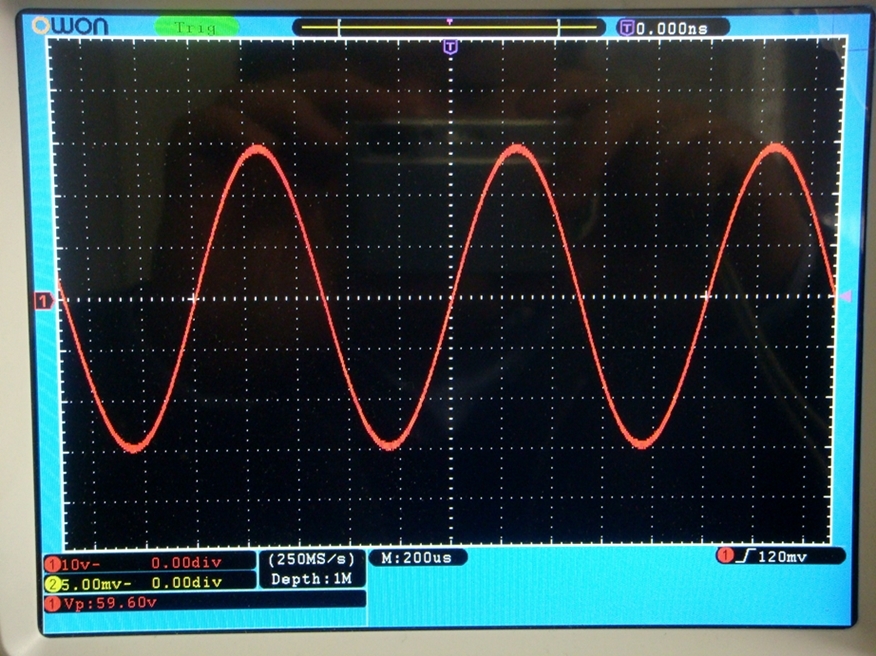Click the Vp:59.60v measurement readout
The image size is (876, 656).
[x=110, y=603]
